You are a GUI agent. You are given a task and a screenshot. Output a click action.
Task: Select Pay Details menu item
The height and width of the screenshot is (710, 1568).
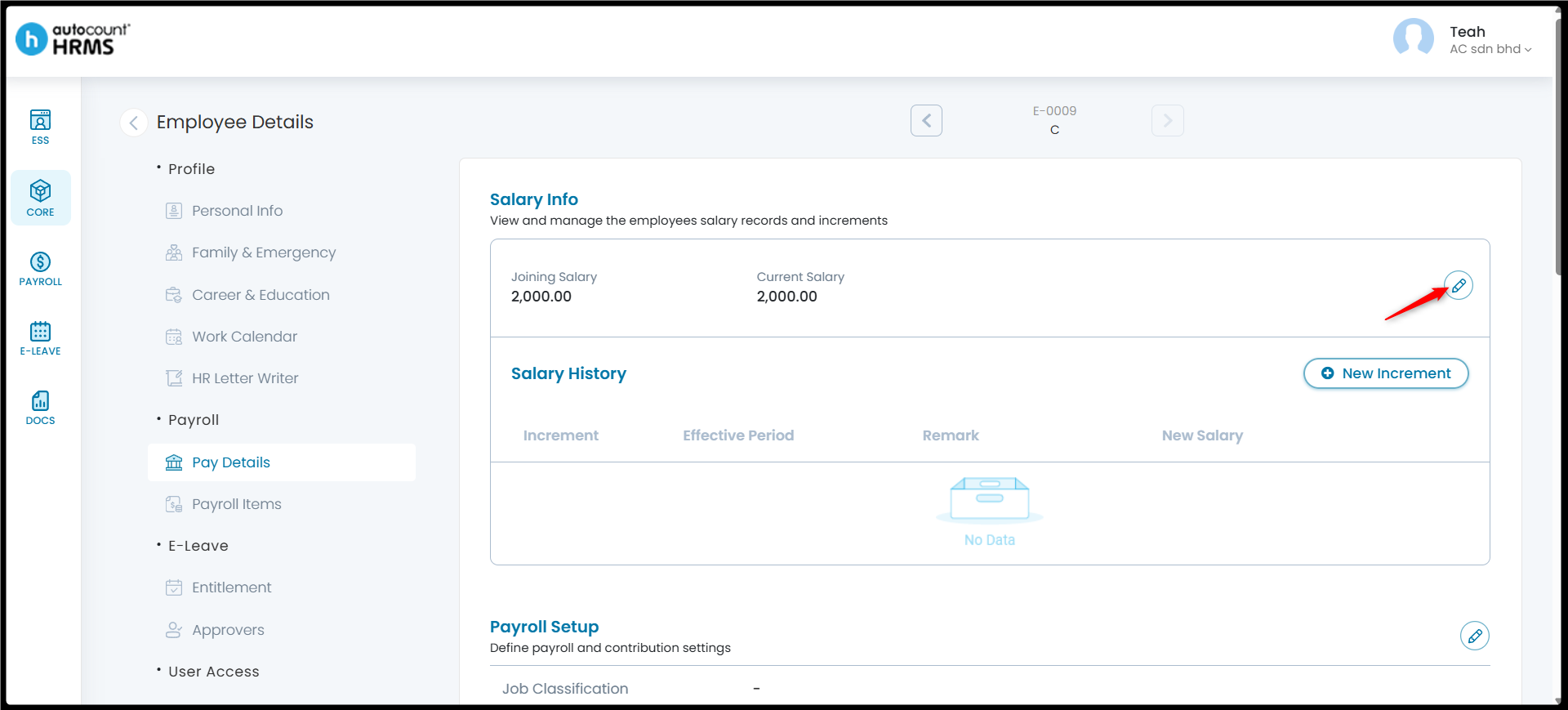(x=282, y=462)
